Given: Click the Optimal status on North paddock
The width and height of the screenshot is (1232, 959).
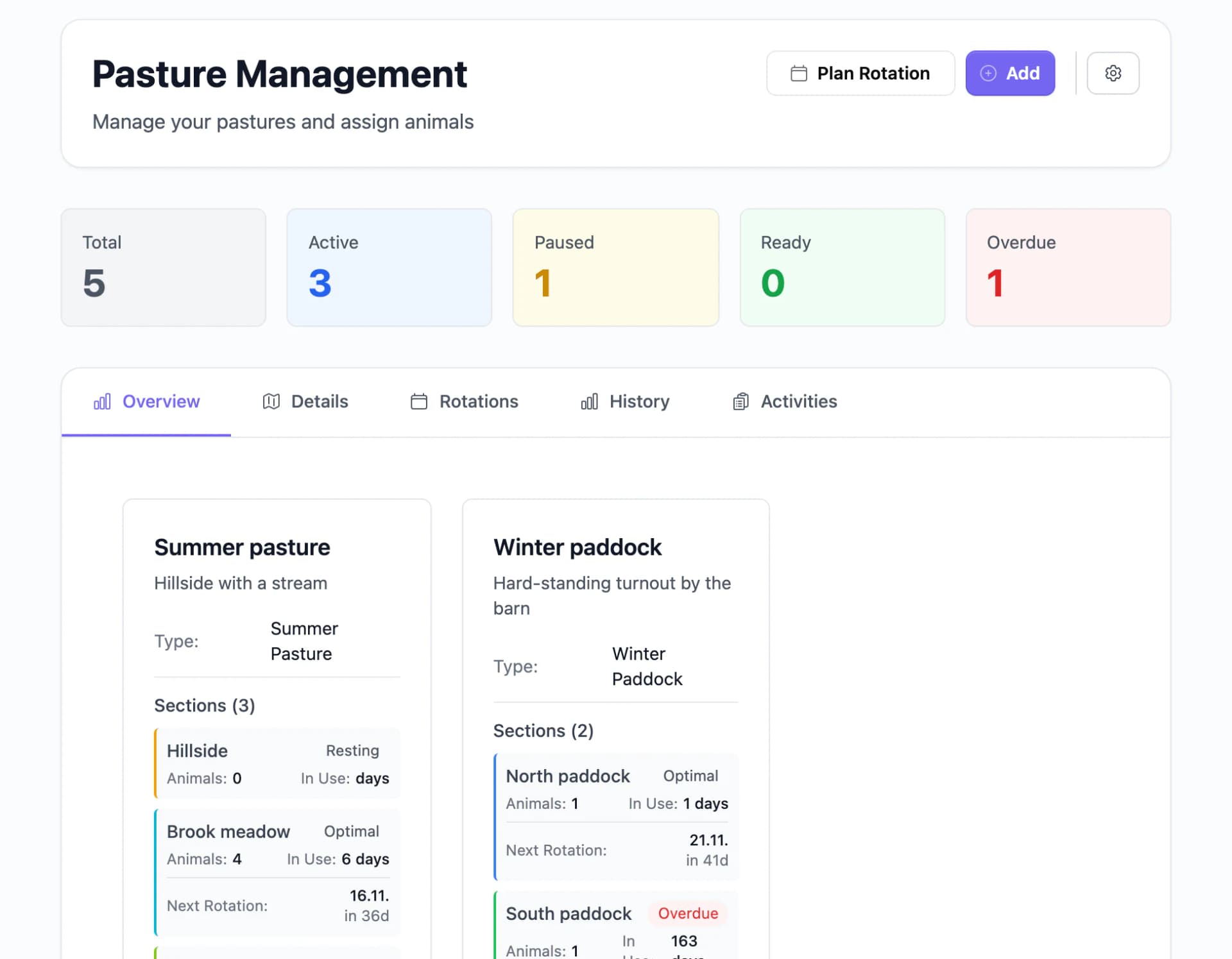Looking at the screenshot, I should coord(690,776).
